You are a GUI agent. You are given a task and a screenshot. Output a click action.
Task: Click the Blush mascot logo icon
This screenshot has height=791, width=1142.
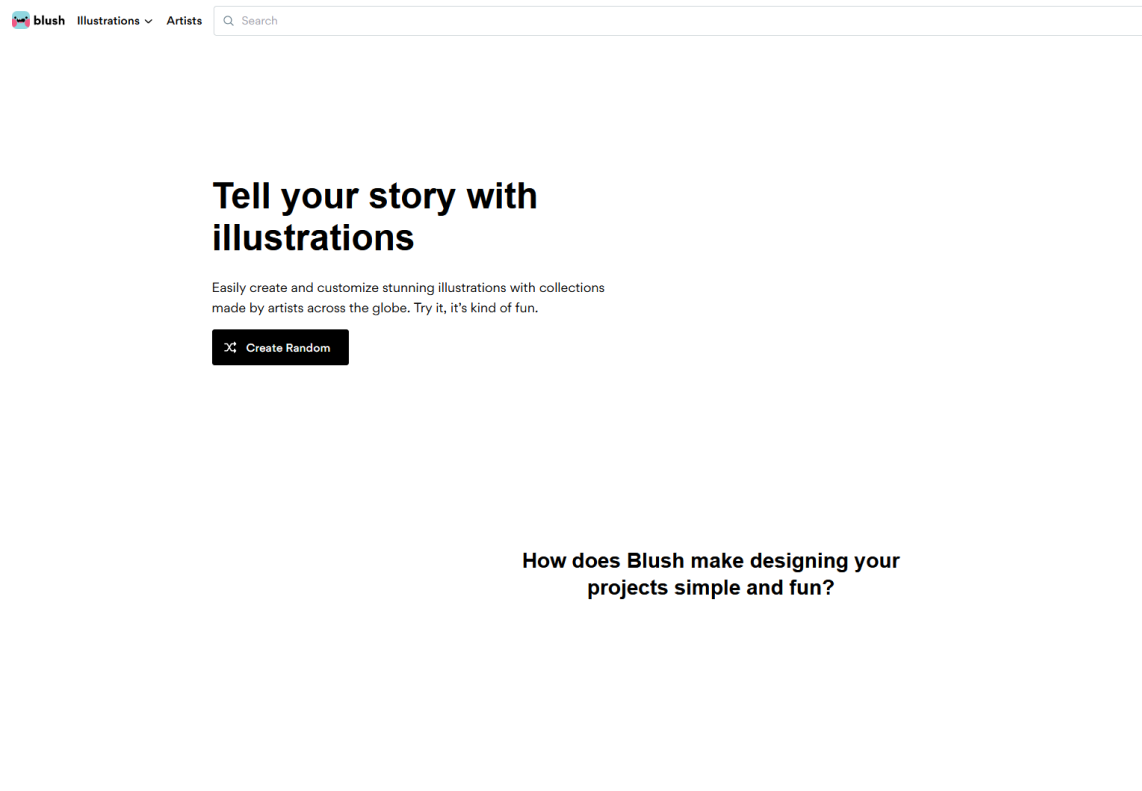click(x=20, y=20)
